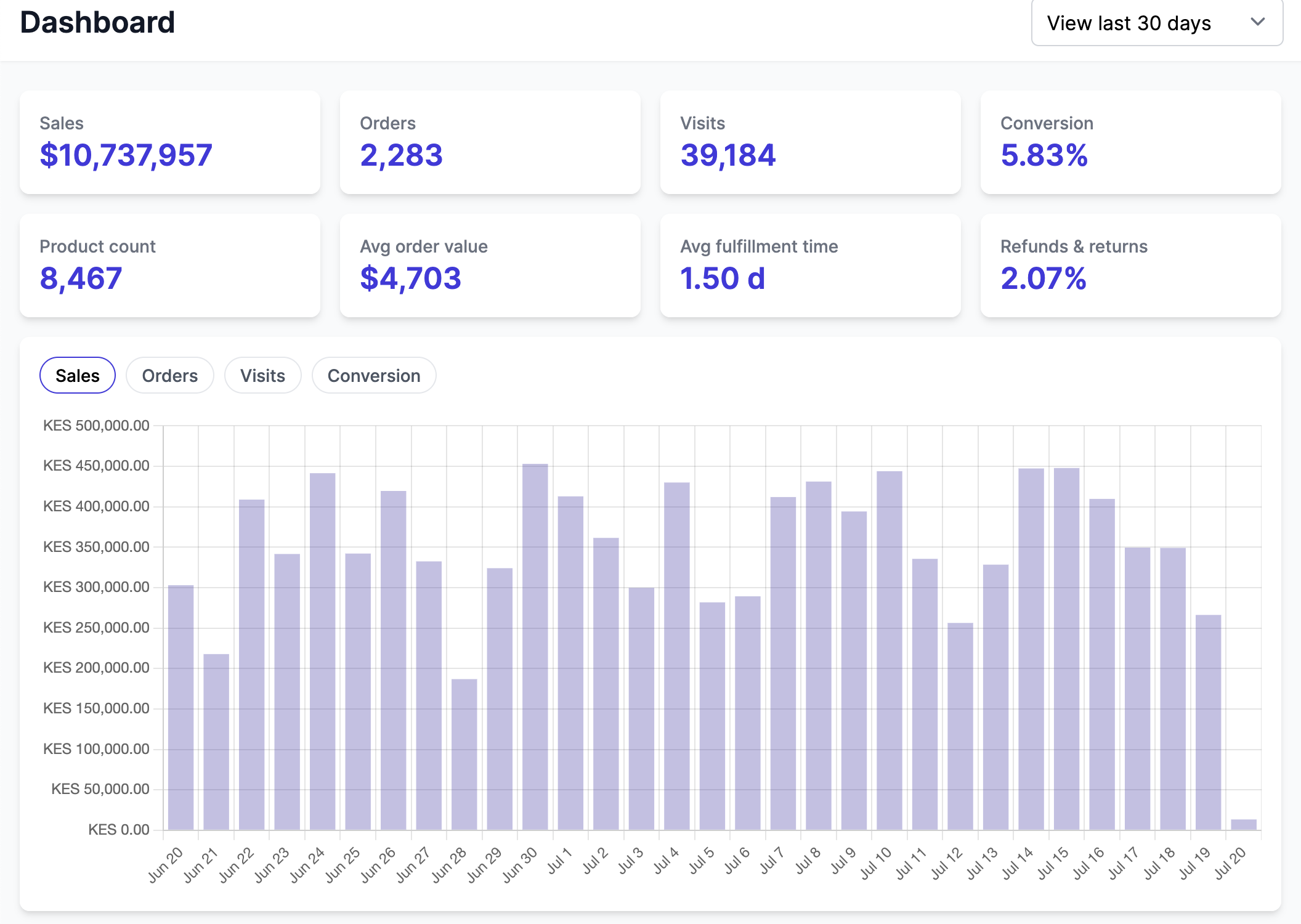
Task: Click the Jul 4 sales bar
Action: 677,656
